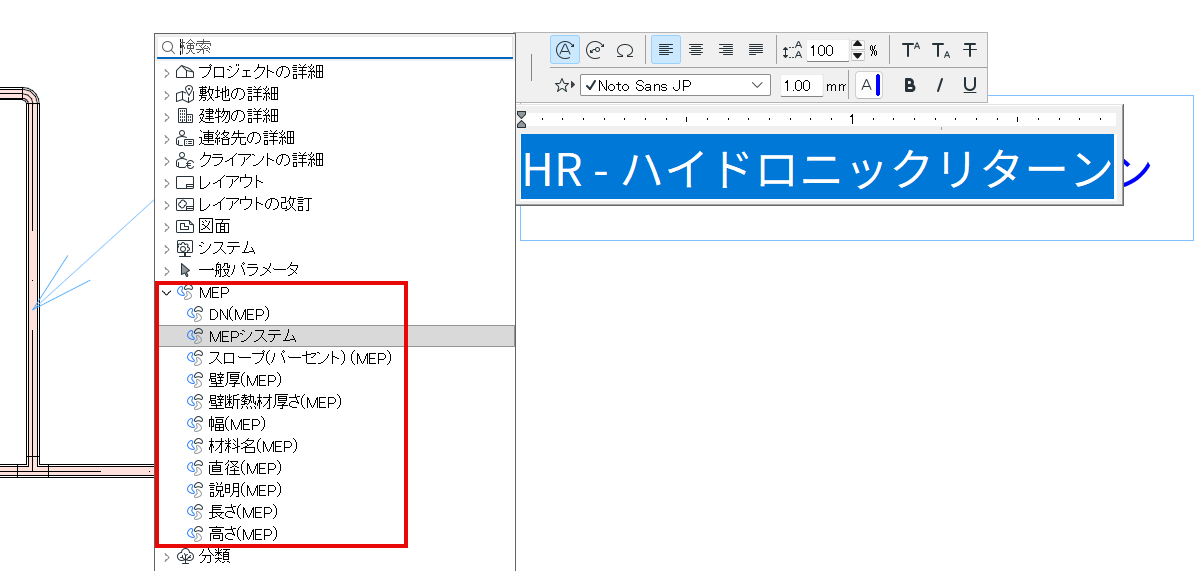
Task: Click the 図面 drawing icon
Action: click(184, 226)
